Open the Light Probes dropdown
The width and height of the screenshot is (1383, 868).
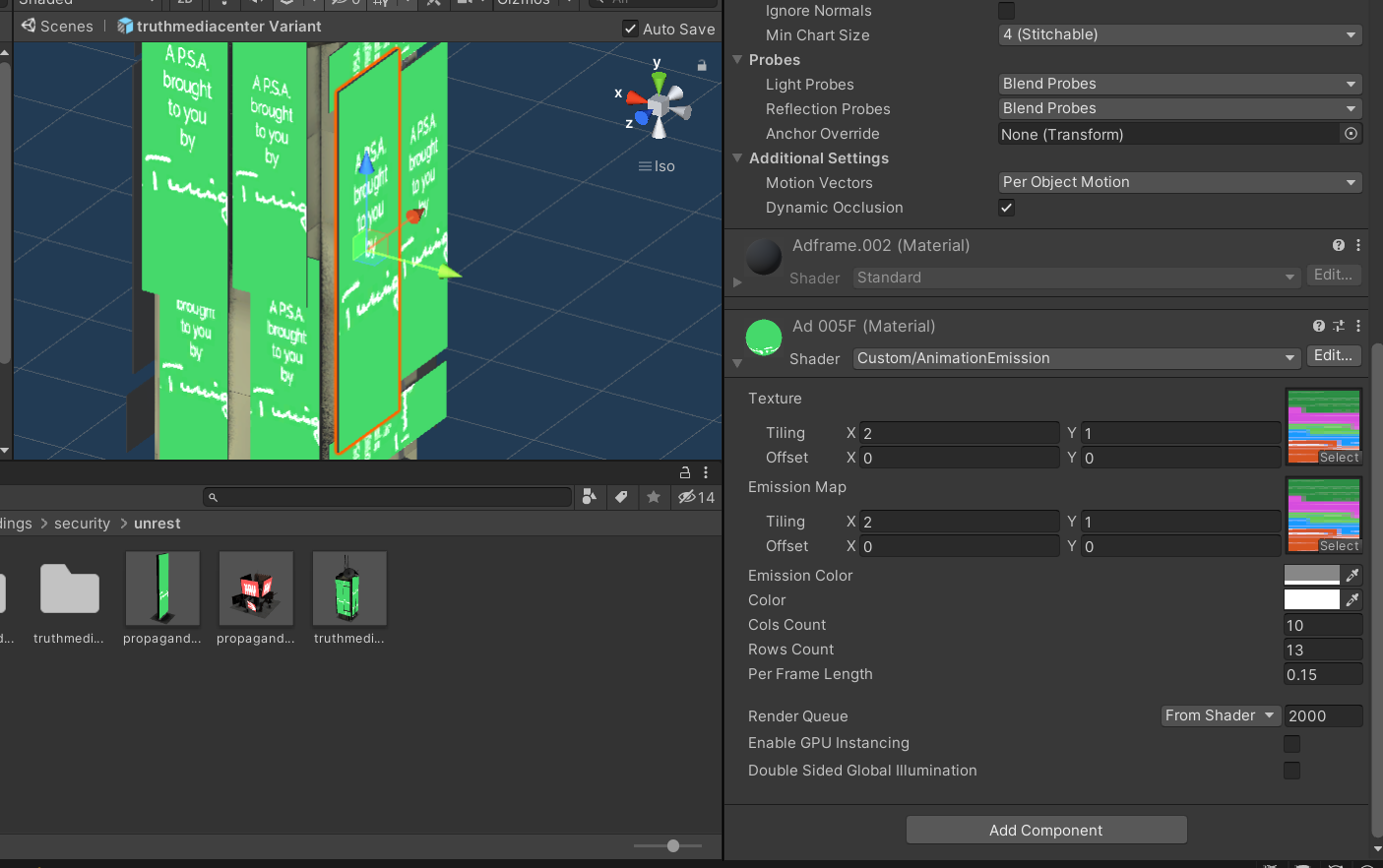[x=1180, y=84]
